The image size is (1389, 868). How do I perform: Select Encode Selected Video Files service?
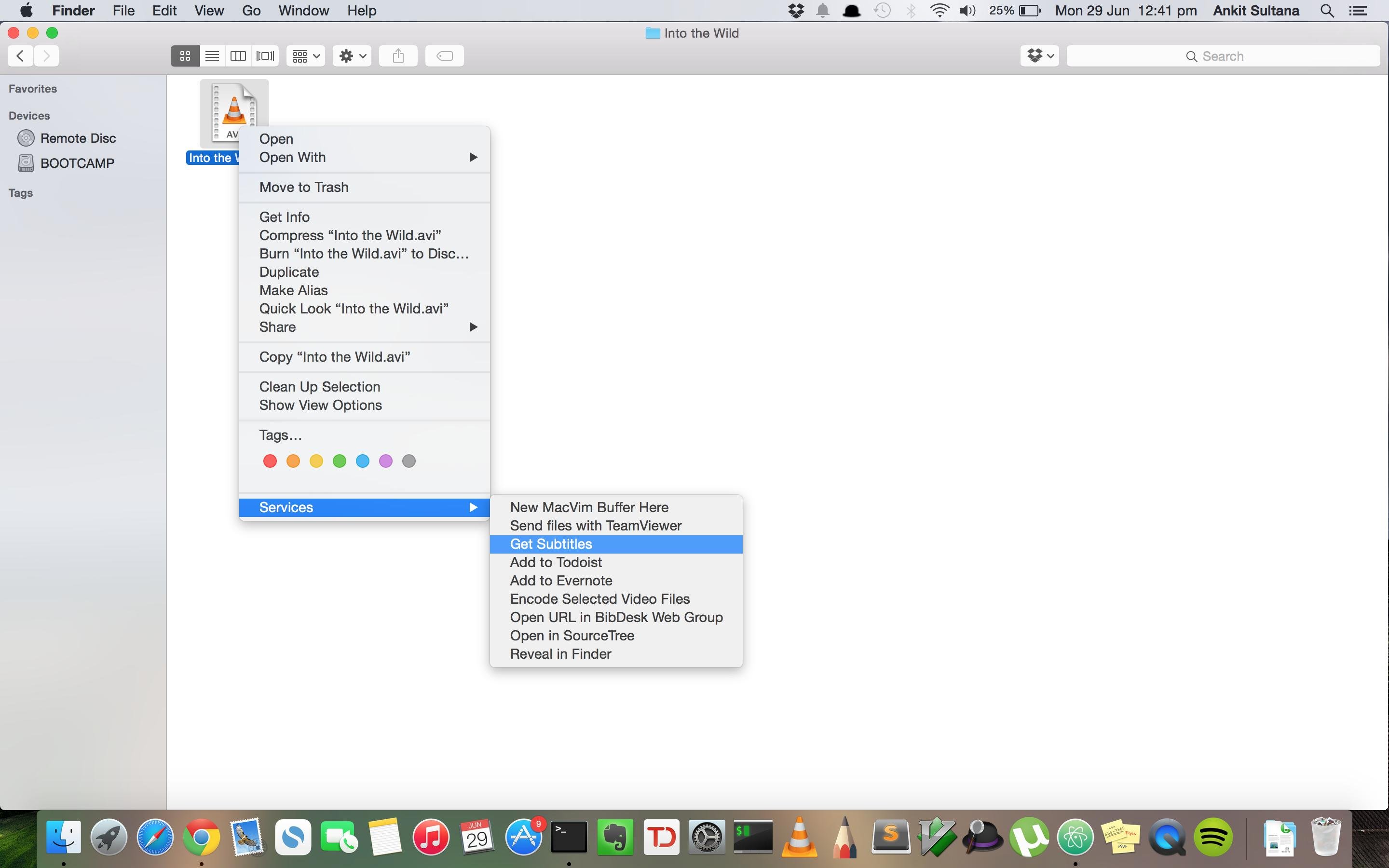coord(598,598)
